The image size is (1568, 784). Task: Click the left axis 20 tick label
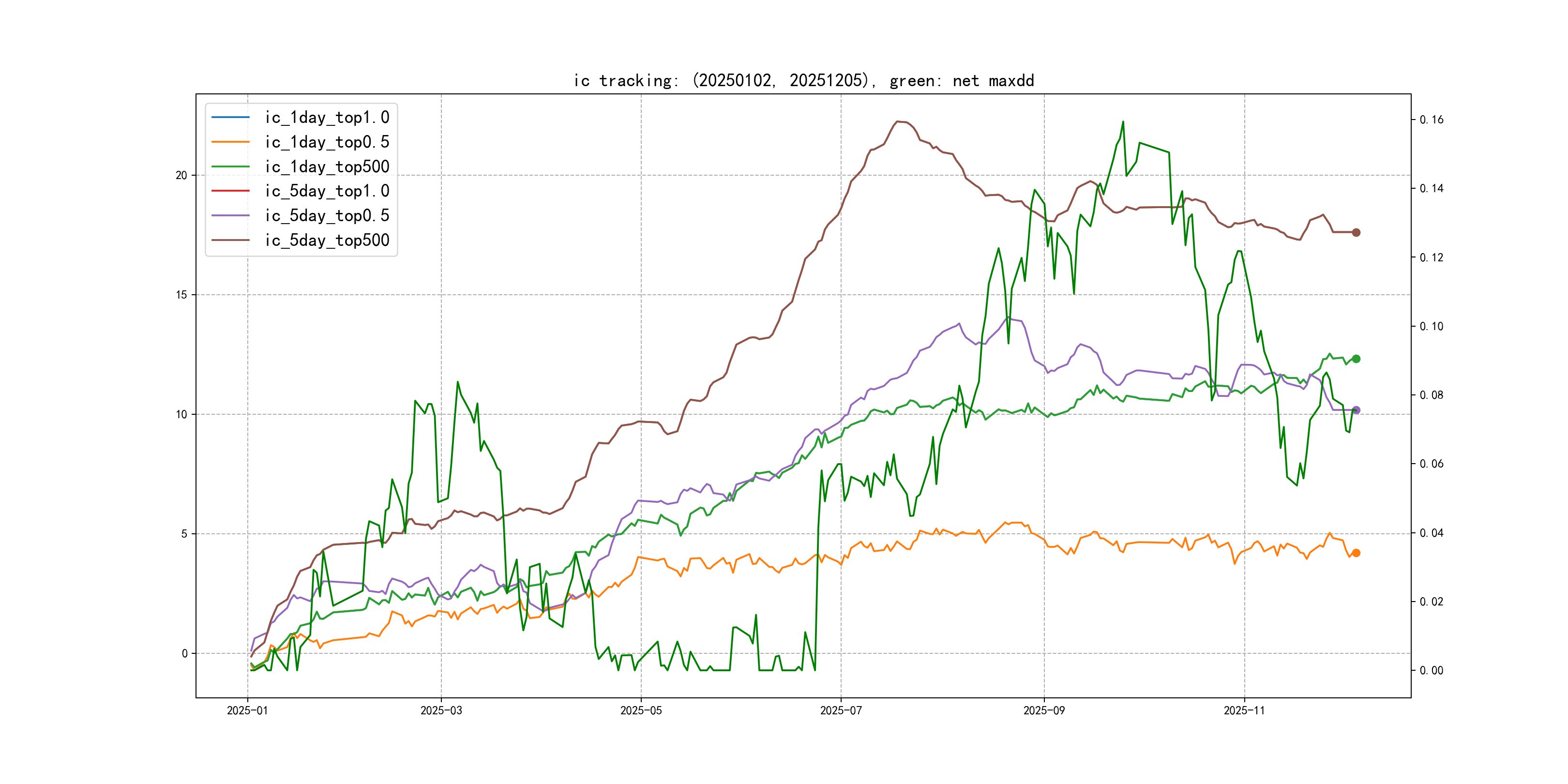pos(181,175)
